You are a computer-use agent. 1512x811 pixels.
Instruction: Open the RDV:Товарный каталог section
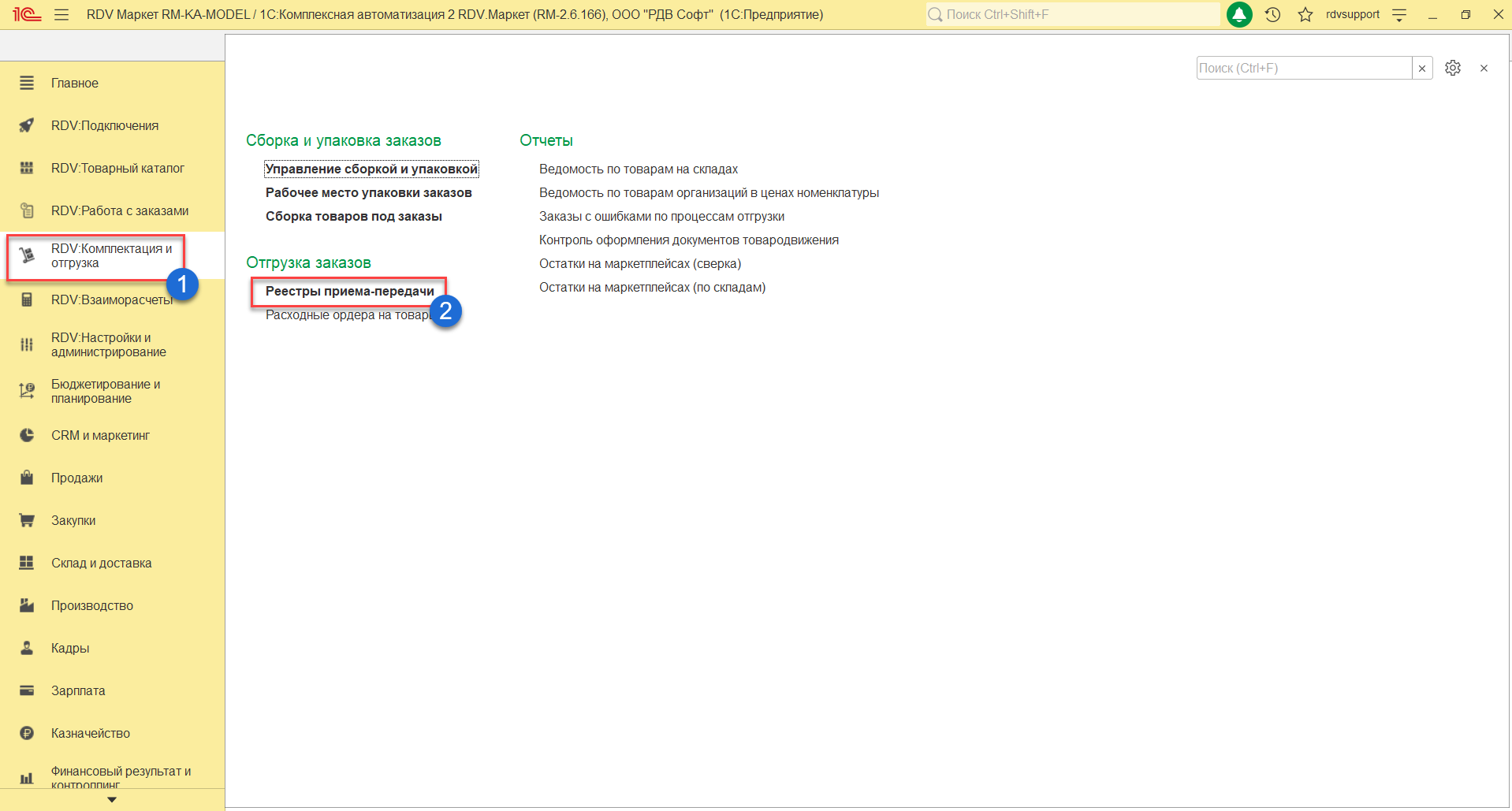(x=117, y=168)
